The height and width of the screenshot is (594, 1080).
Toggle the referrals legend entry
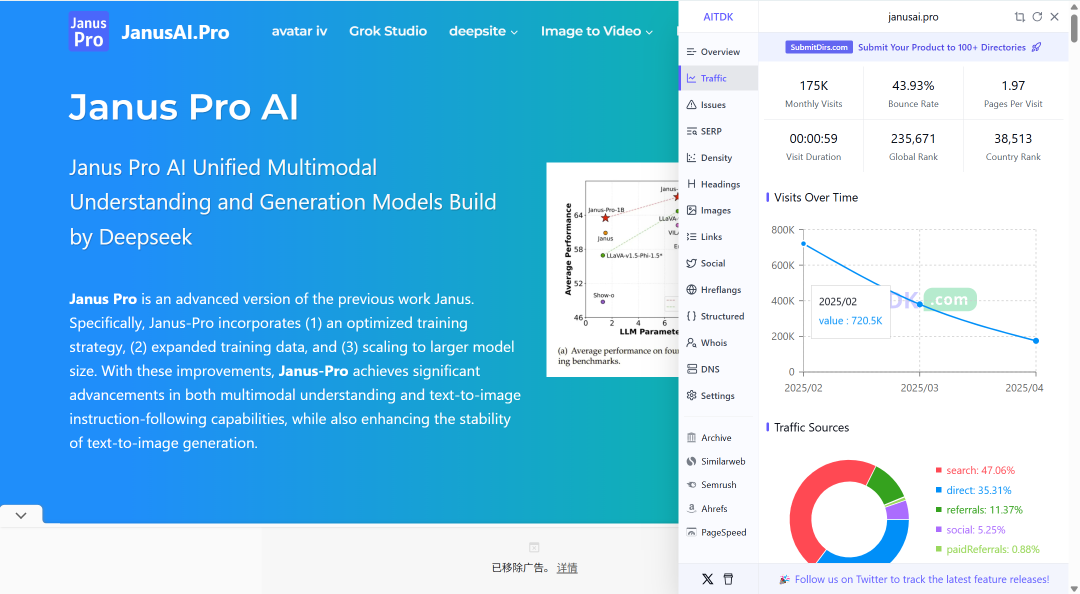coord(979,510)
